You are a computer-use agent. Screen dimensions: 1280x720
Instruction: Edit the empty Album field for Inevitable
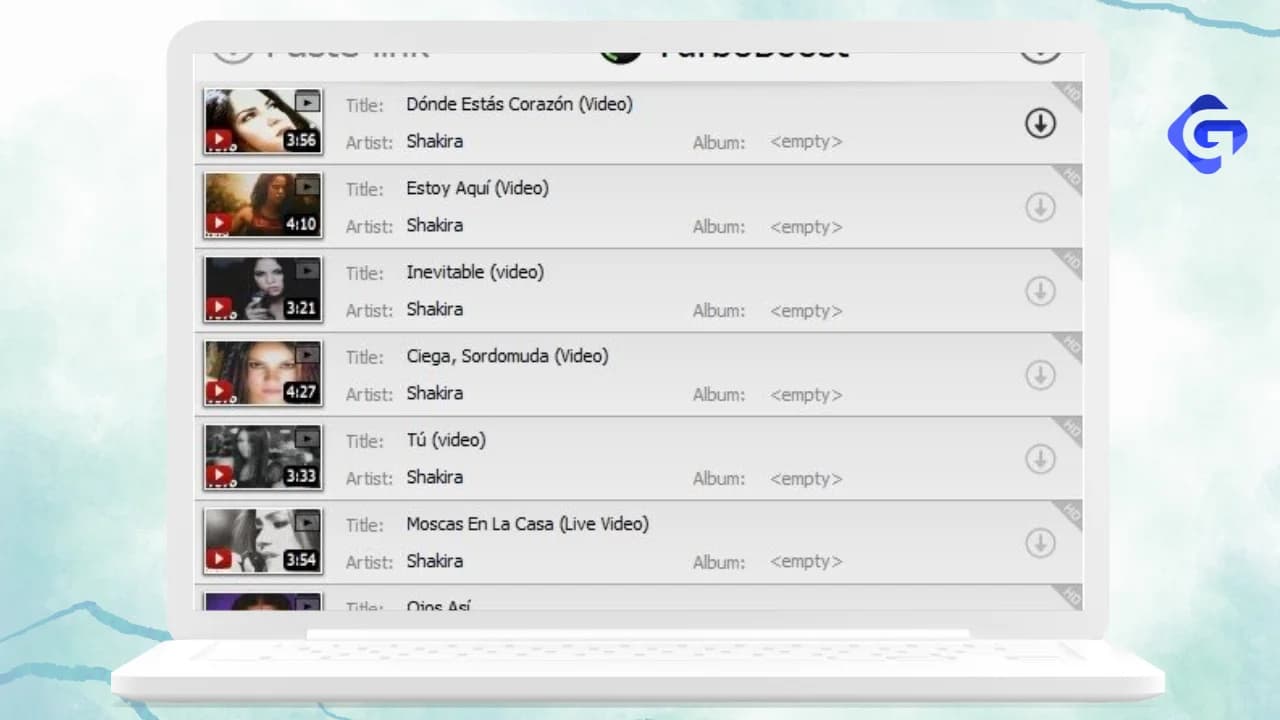(806, 311)
